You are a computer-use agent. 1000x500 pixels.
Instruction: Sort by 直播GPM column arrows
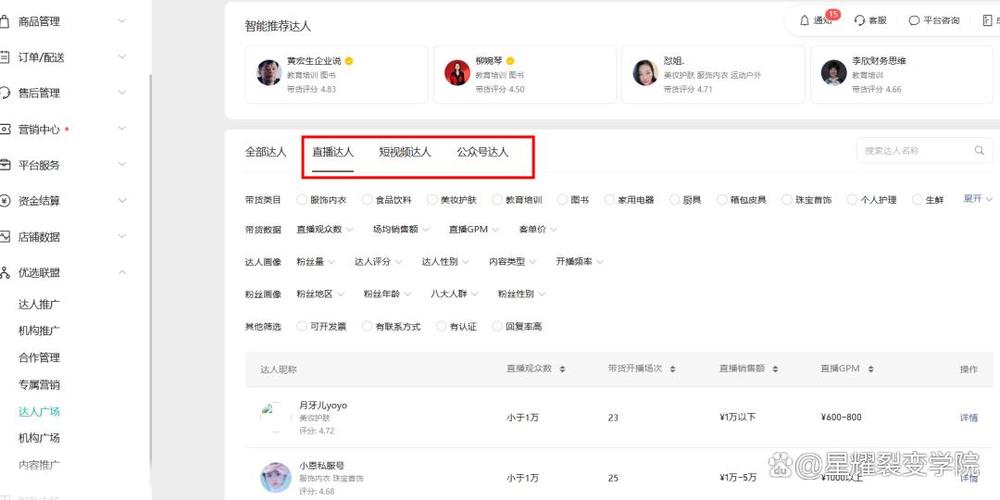click(x=871, y=369)
